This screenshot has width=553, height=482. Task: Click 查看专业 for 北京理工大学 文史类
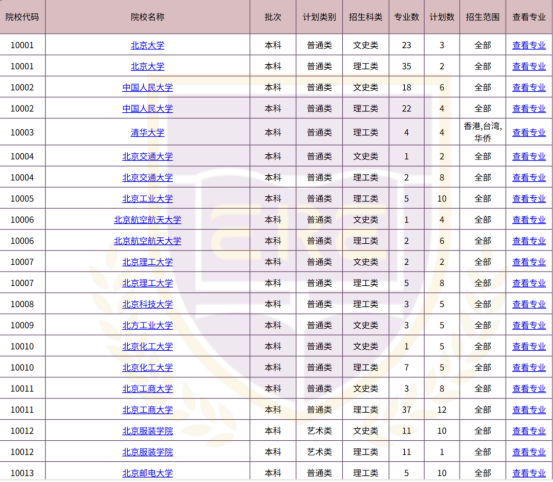[x=529, y=262]
